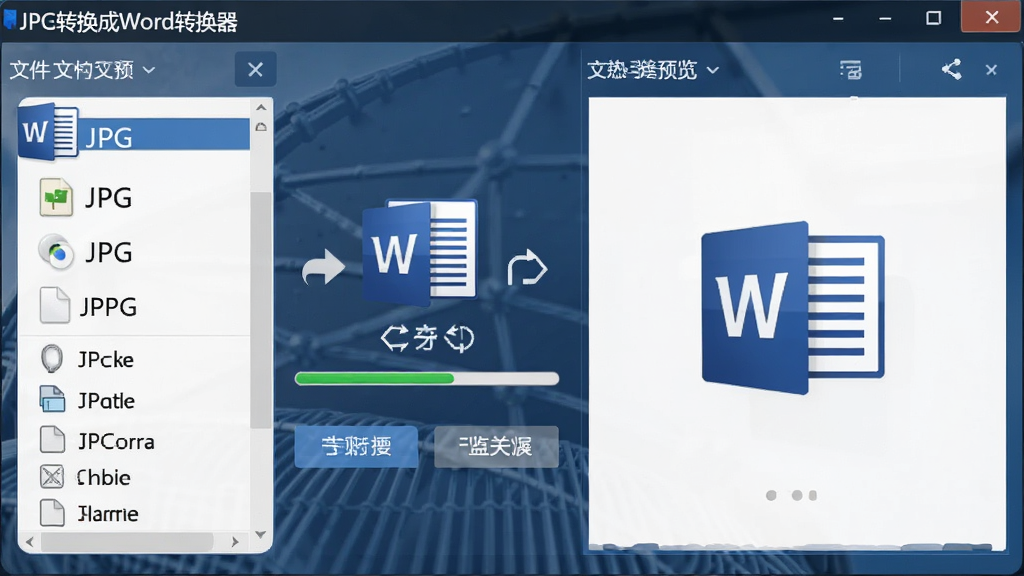Click the app logo in the title bar
The height and width of the screenshot is (576, 1024).
click(9, 20)
